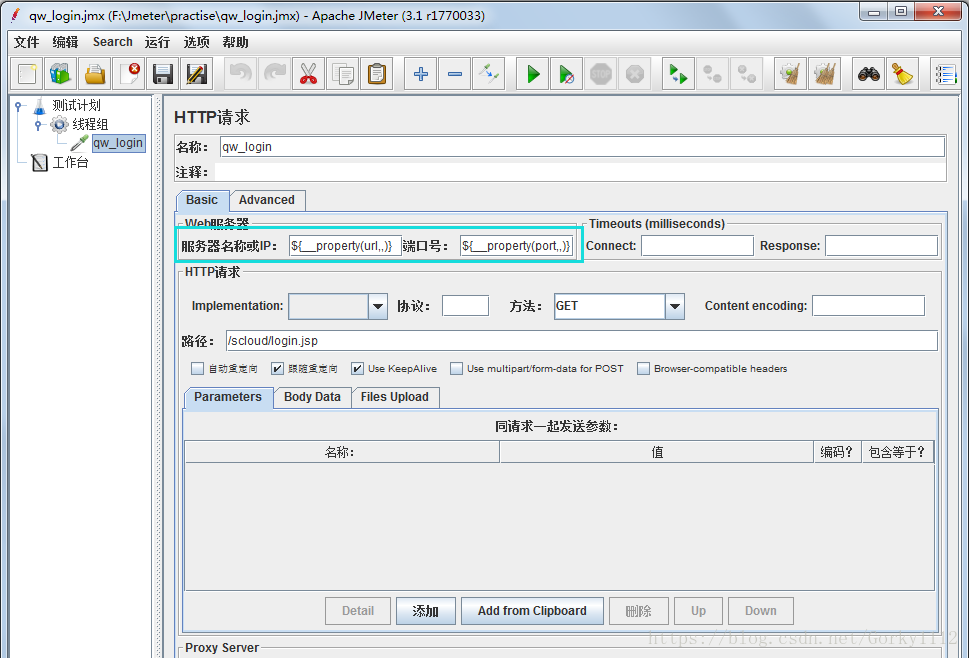Viewport: 969px width, 658px height.
Task: Click the Clear all results icon
Action: point(824,75)
